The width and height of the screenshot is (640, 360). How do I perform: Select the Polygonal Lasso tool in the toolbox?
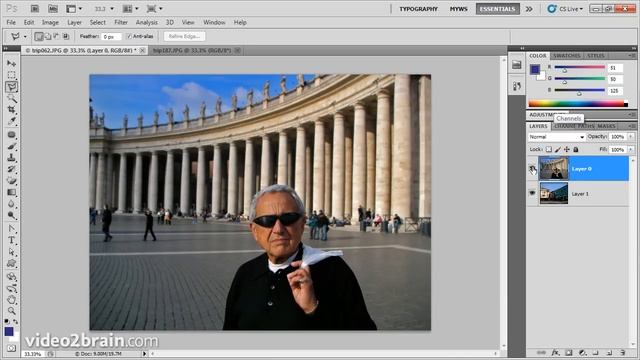point(11,87)
